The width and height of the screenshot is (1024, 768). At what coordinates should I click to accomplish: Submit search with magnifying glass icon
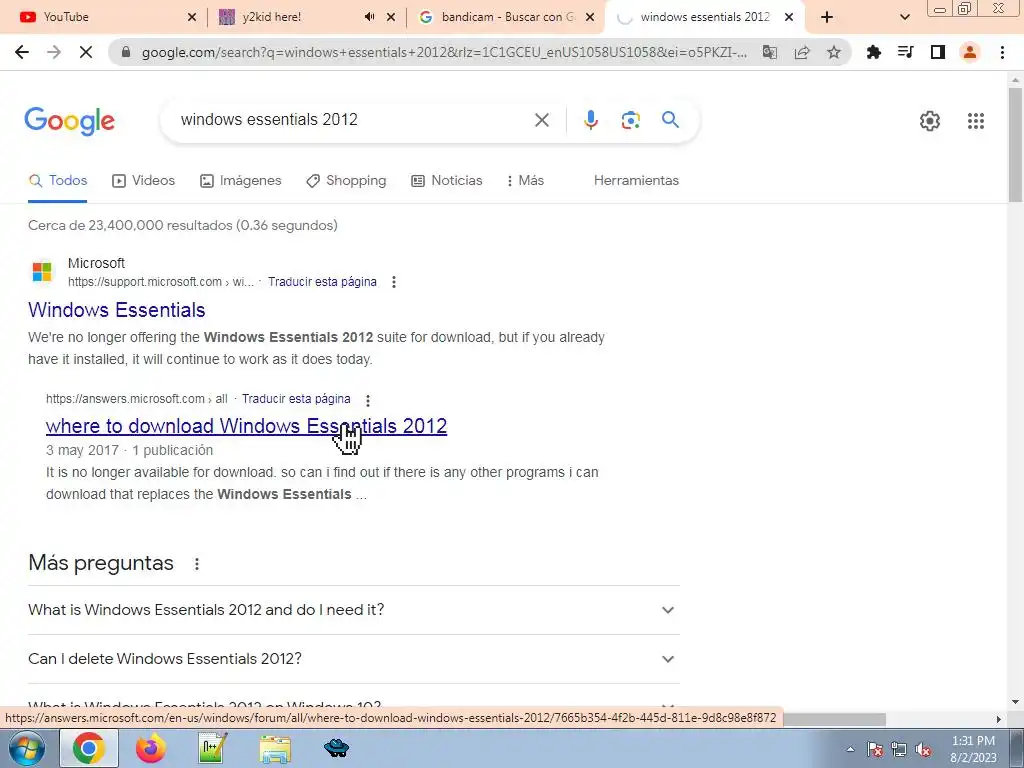point(670,120)
